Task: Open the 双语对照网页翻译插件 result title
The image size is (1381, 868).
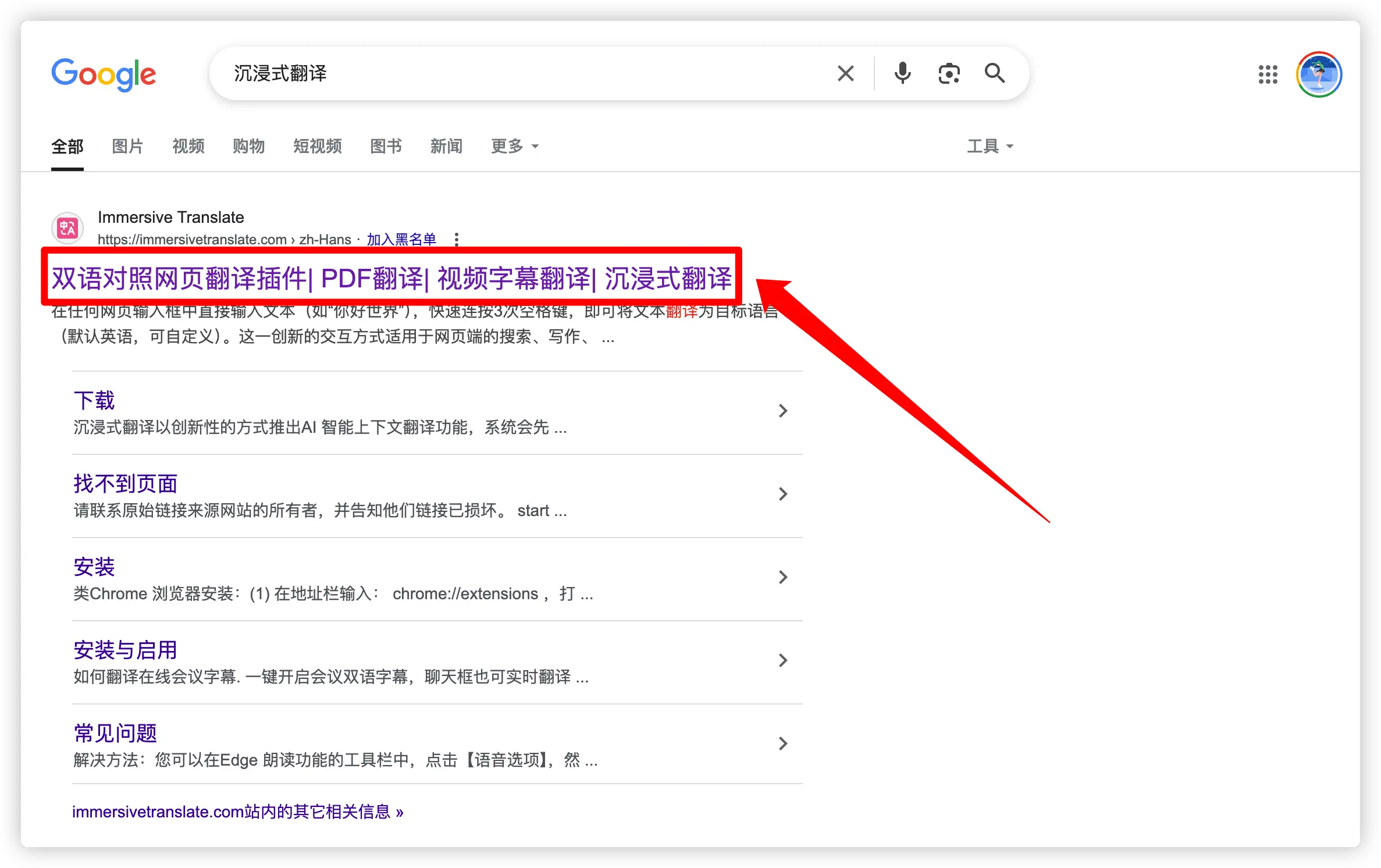Action: pos(391,278)
